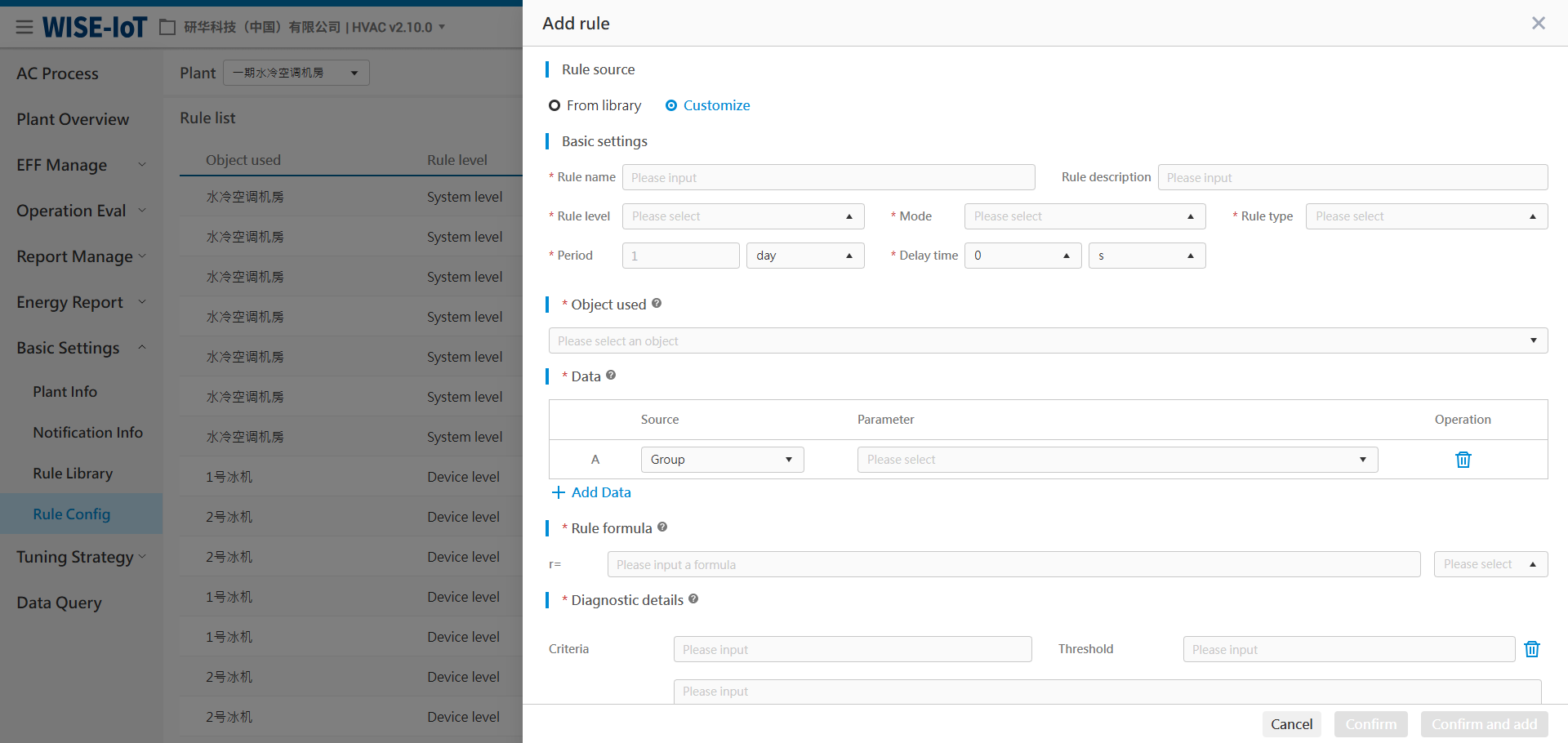Click help icon beside Rule formula
Viewport: 1568px width, 743px height.
point(662,527)
